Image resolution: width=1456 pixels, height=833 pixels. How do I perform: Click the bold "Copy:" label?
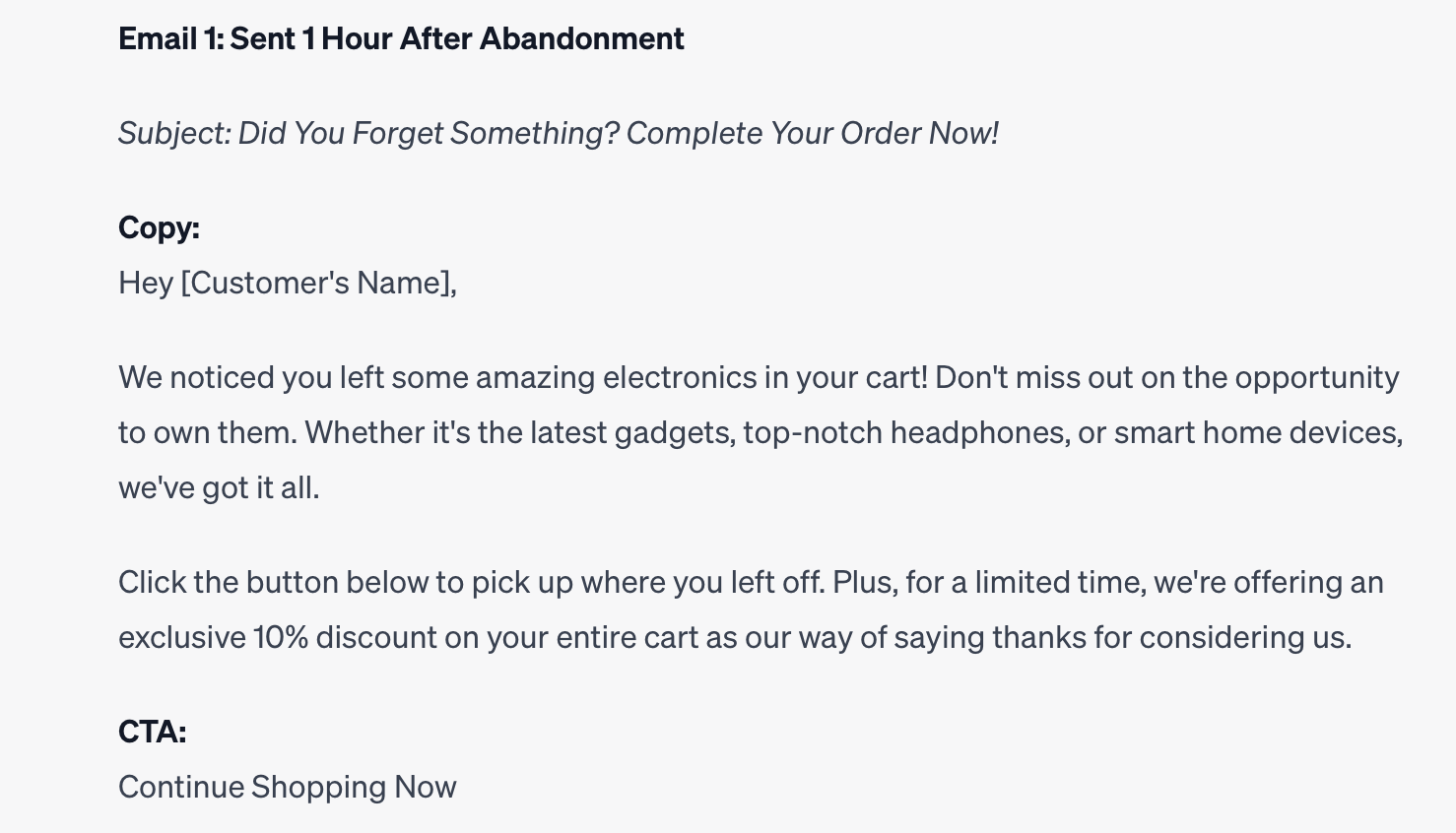[159, 227]
